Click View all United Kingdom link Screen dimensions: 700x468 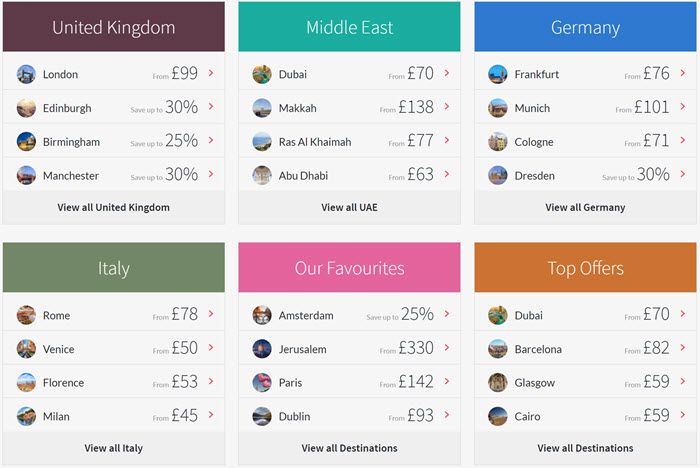tap(113, 207)
